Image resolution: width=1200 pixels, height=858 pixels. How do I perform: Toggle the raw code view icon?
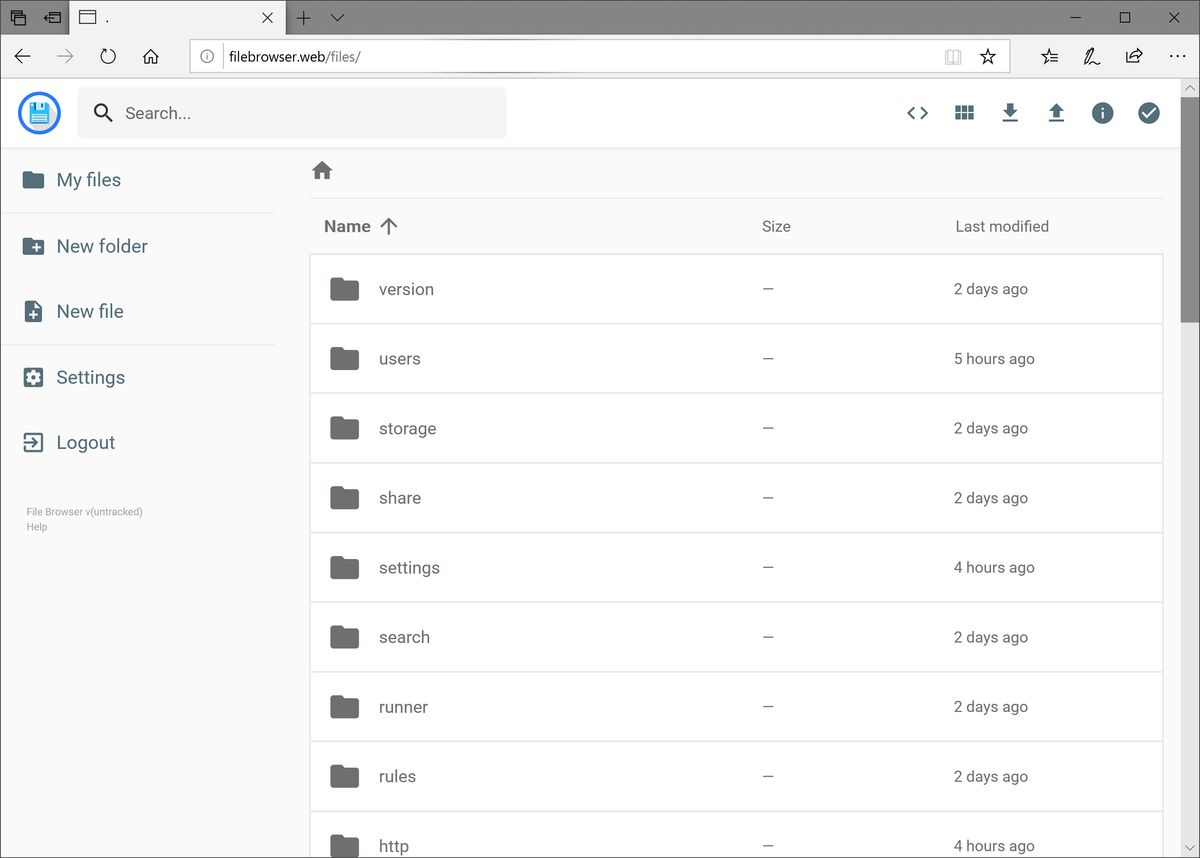click(917, 113)
